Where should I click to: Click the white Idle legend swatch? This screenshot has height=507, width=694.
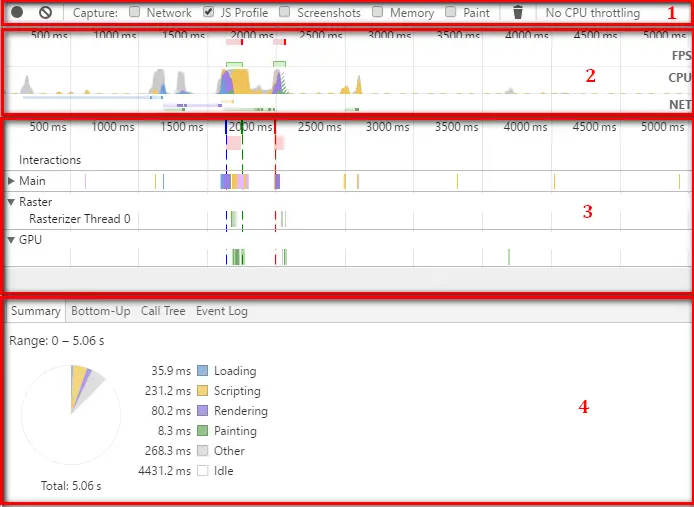coord(202,470)
